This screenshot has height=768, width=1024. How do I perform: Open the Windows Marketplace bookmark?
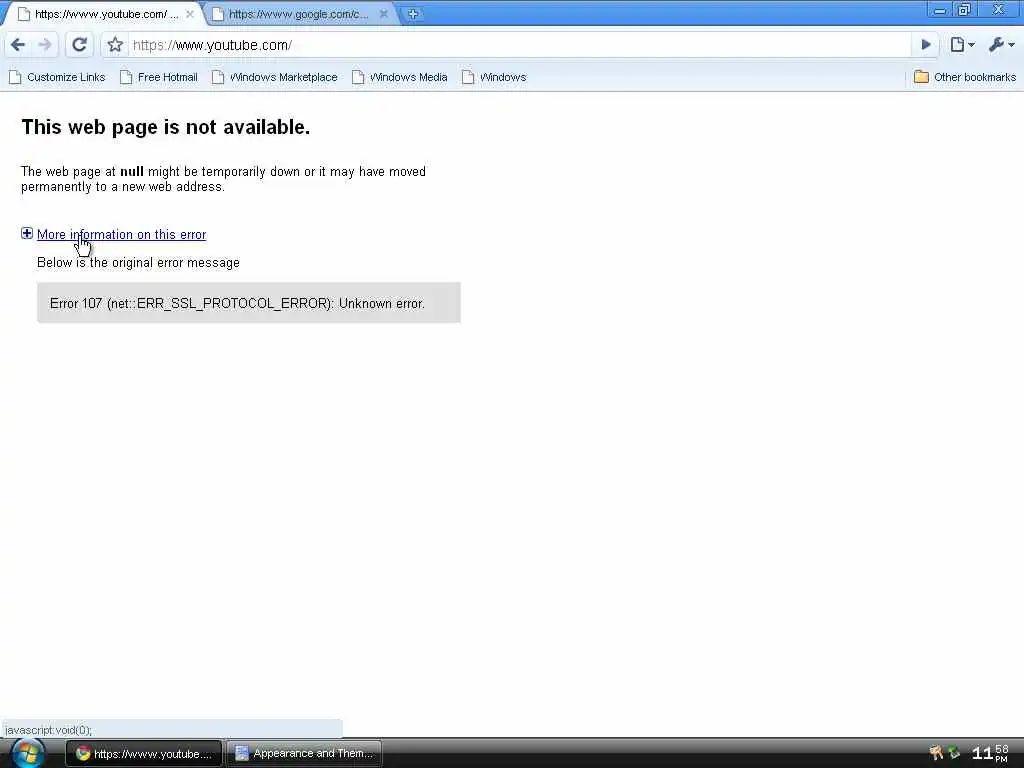275,77
